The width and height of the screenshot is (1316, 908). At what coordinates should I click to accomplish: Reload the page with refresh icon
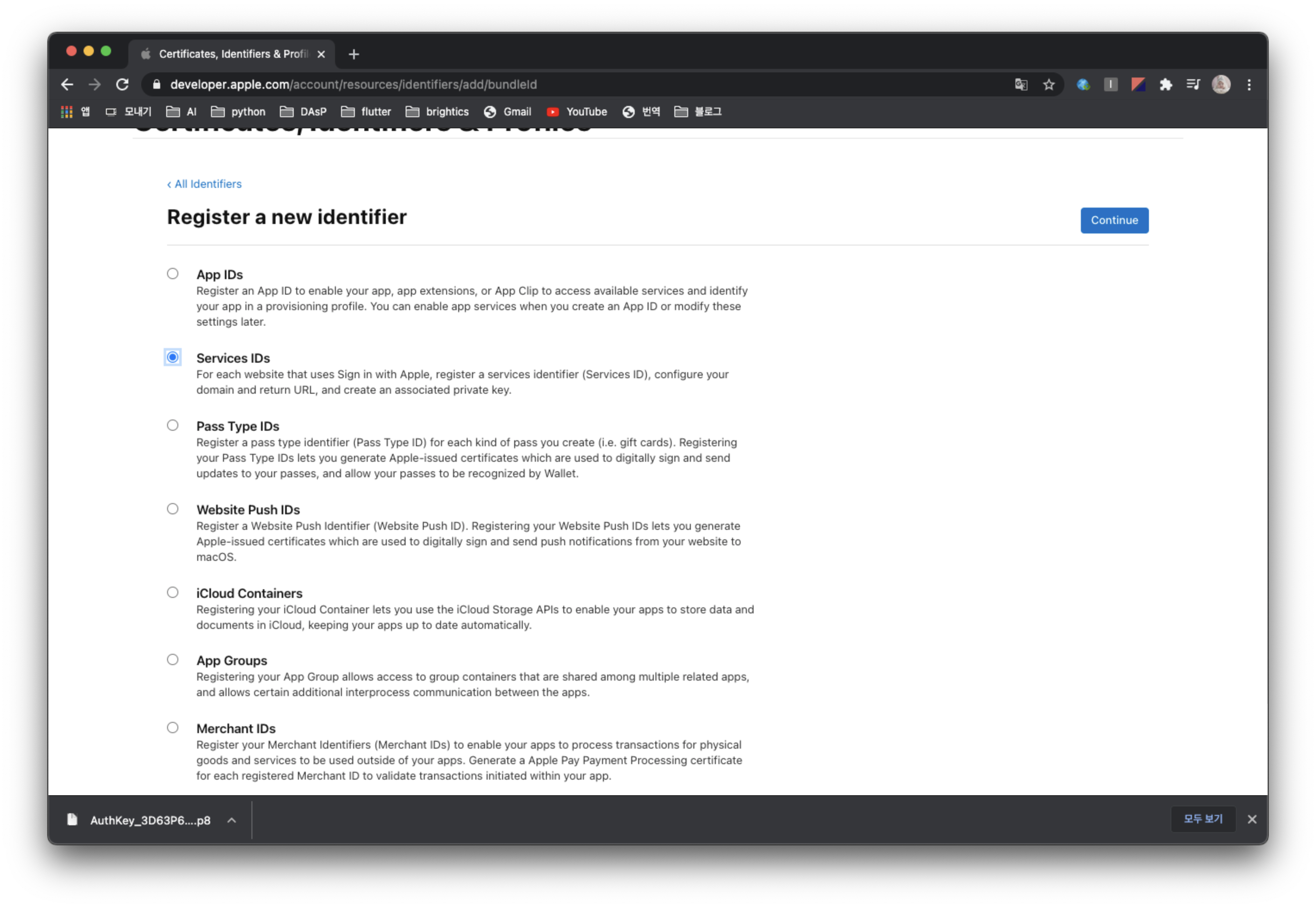point(122,85)
